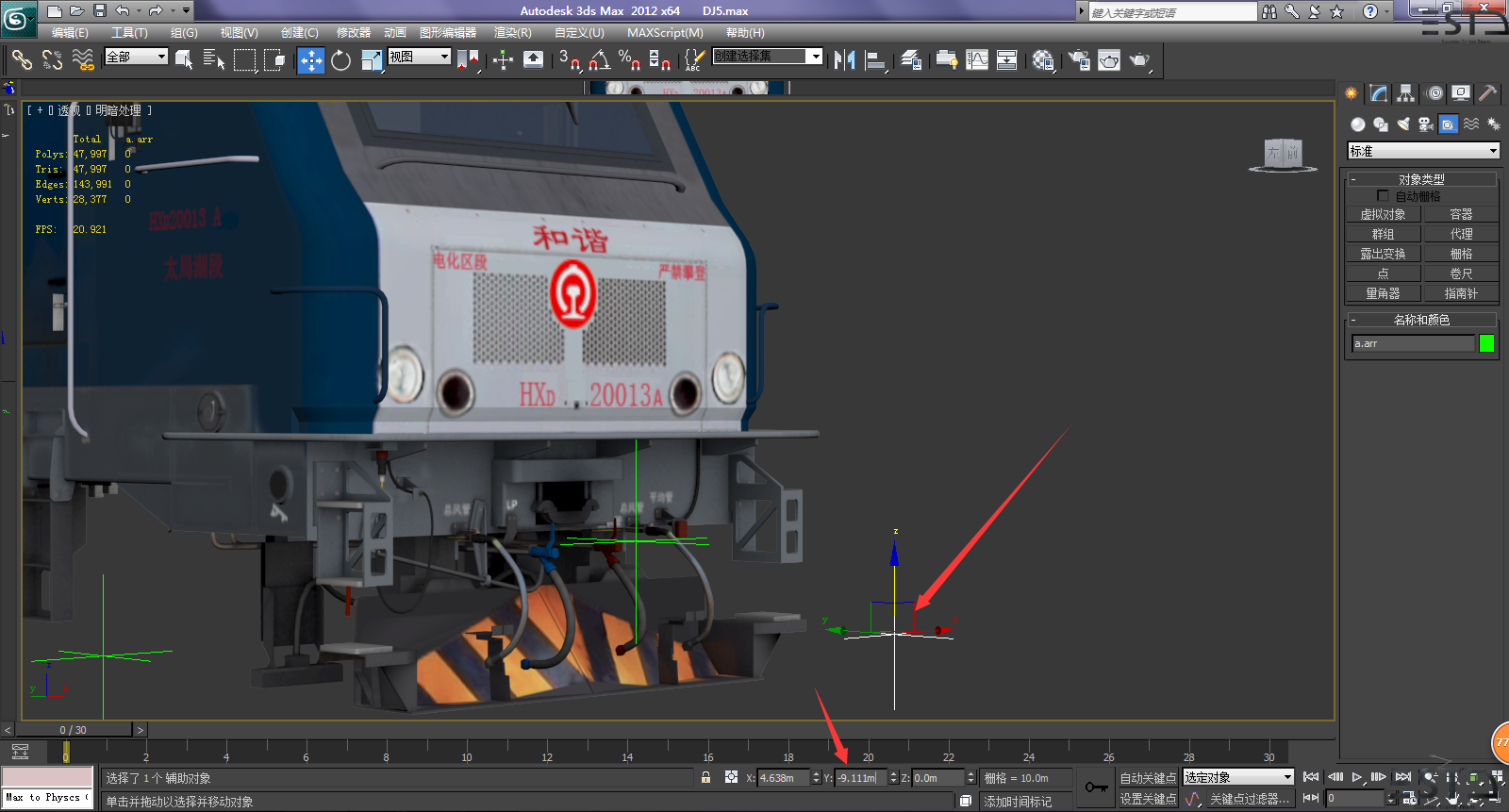Click the 卷尺 tape helper button
Viewport: 1509px width, 812px height.
tap(1461, 273)
